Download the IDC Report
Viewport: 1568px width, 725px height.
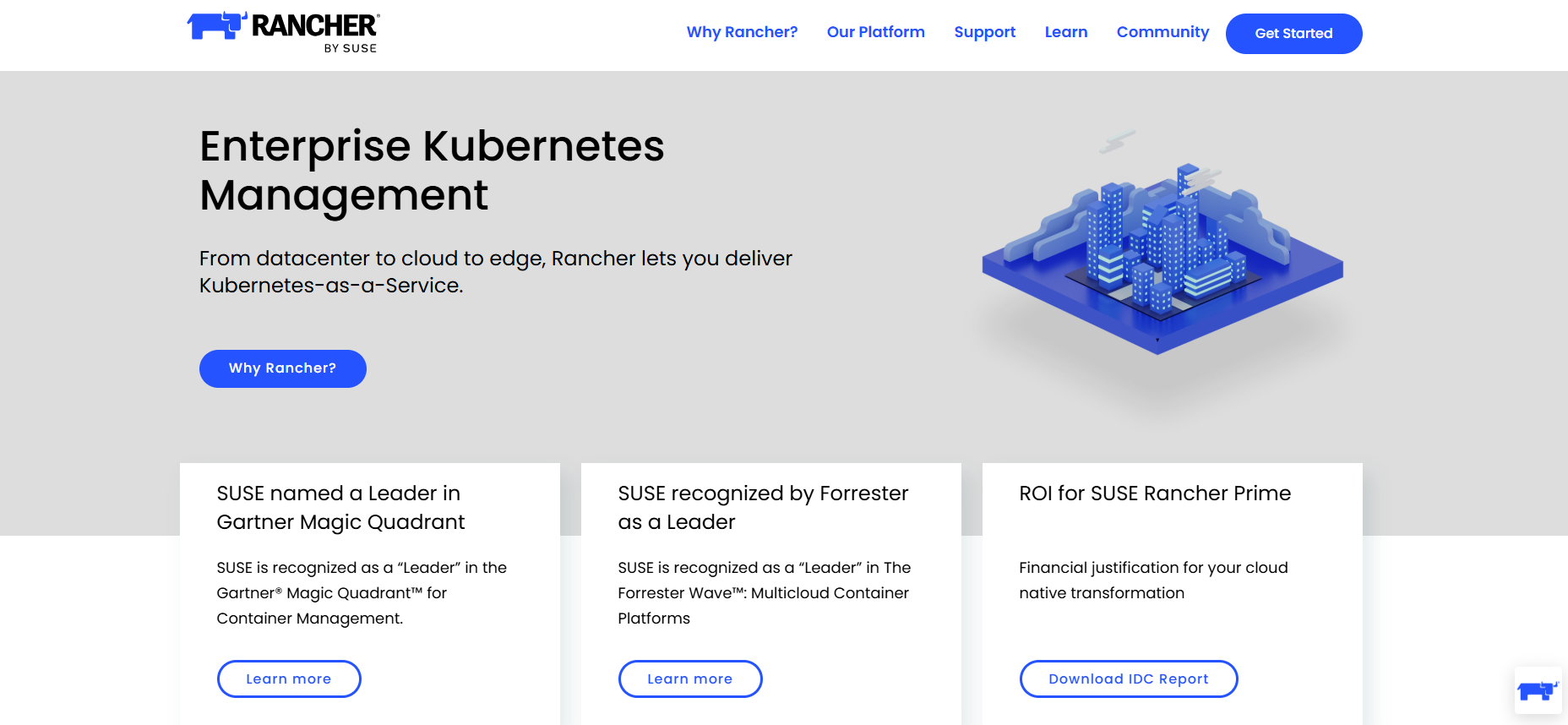click(x=1128, y=679)
